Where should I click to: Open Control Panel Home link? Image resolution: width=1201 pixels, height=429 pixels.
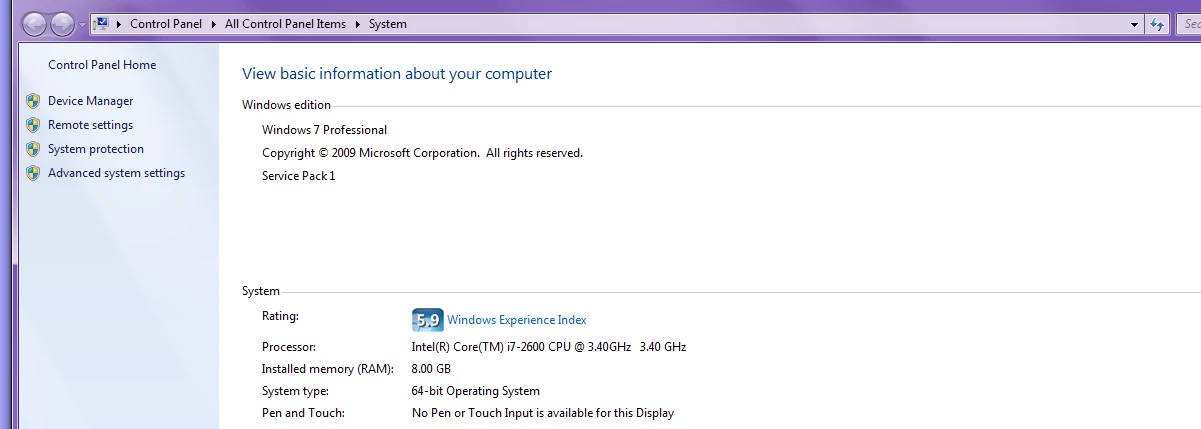[x=102, y=65]
